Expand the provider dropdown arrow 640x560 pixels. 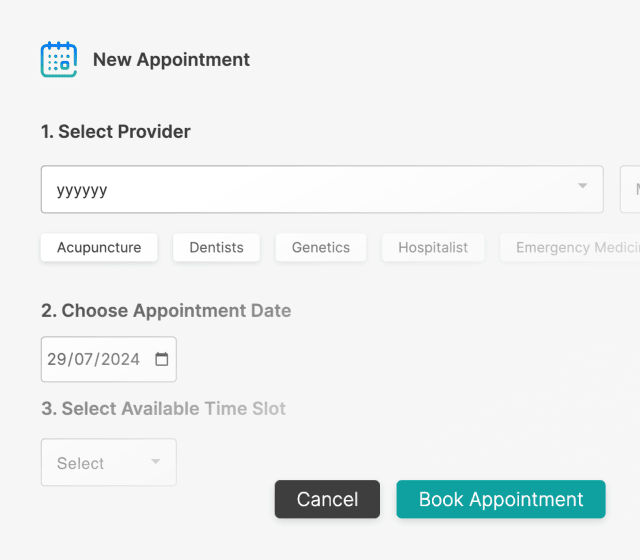point(583,187)
